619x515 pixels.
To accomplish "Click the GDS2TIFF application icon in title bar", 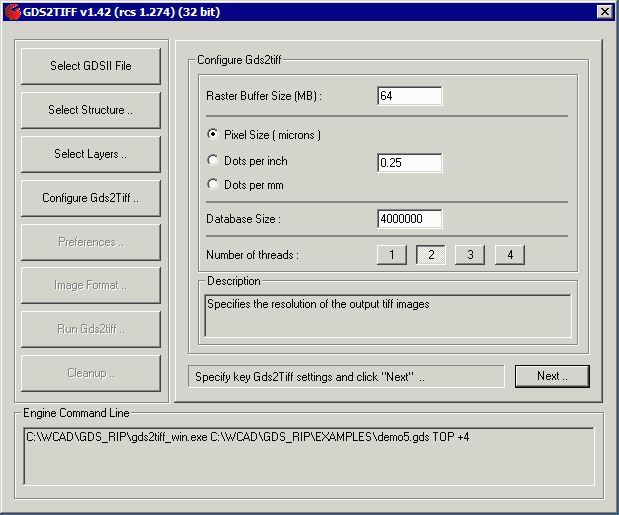I will tap(13, 12).
